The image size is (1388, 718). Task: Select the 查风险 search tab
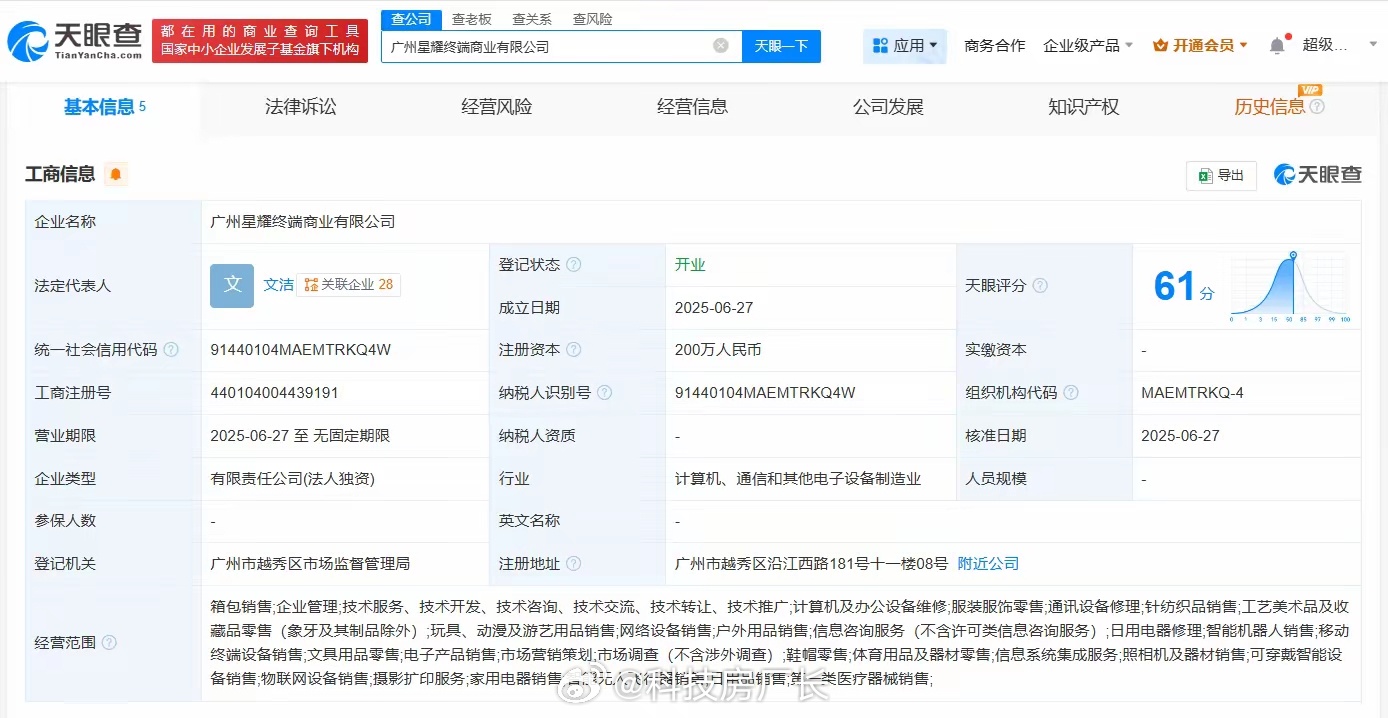(593, 19)
